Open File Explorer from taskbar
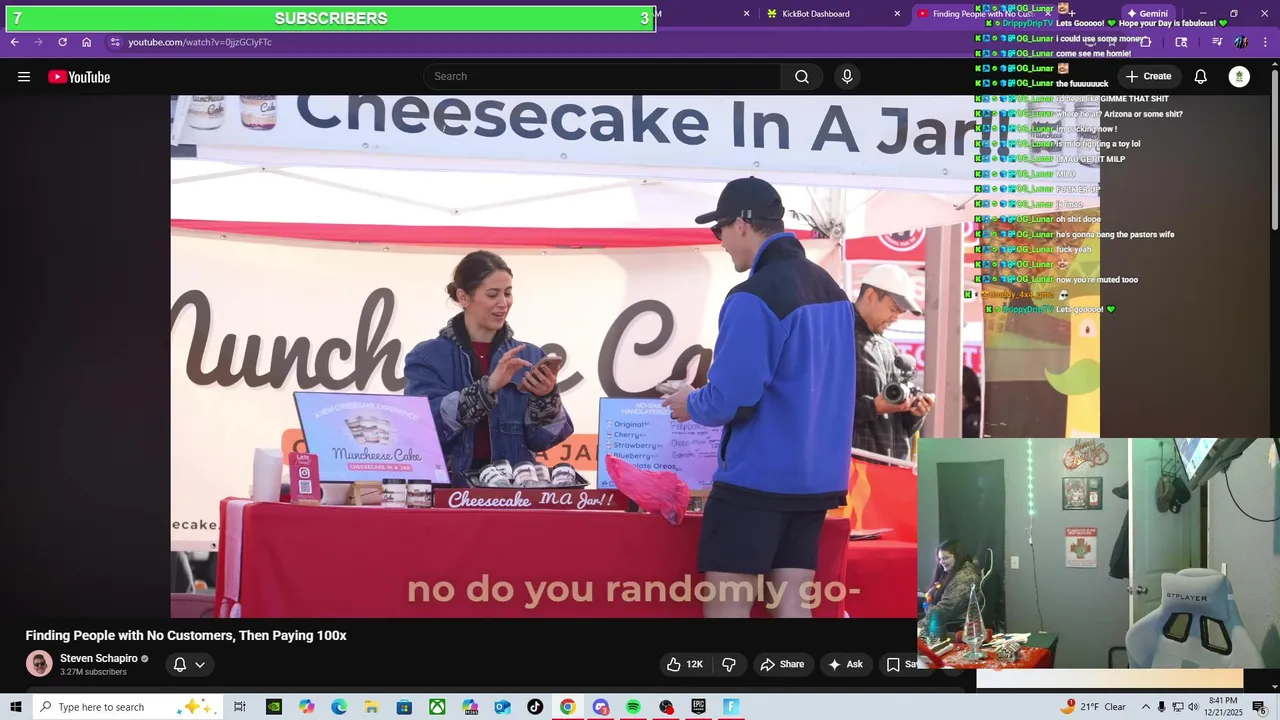The image size is (1280, 720). click(x=371, y=707)
